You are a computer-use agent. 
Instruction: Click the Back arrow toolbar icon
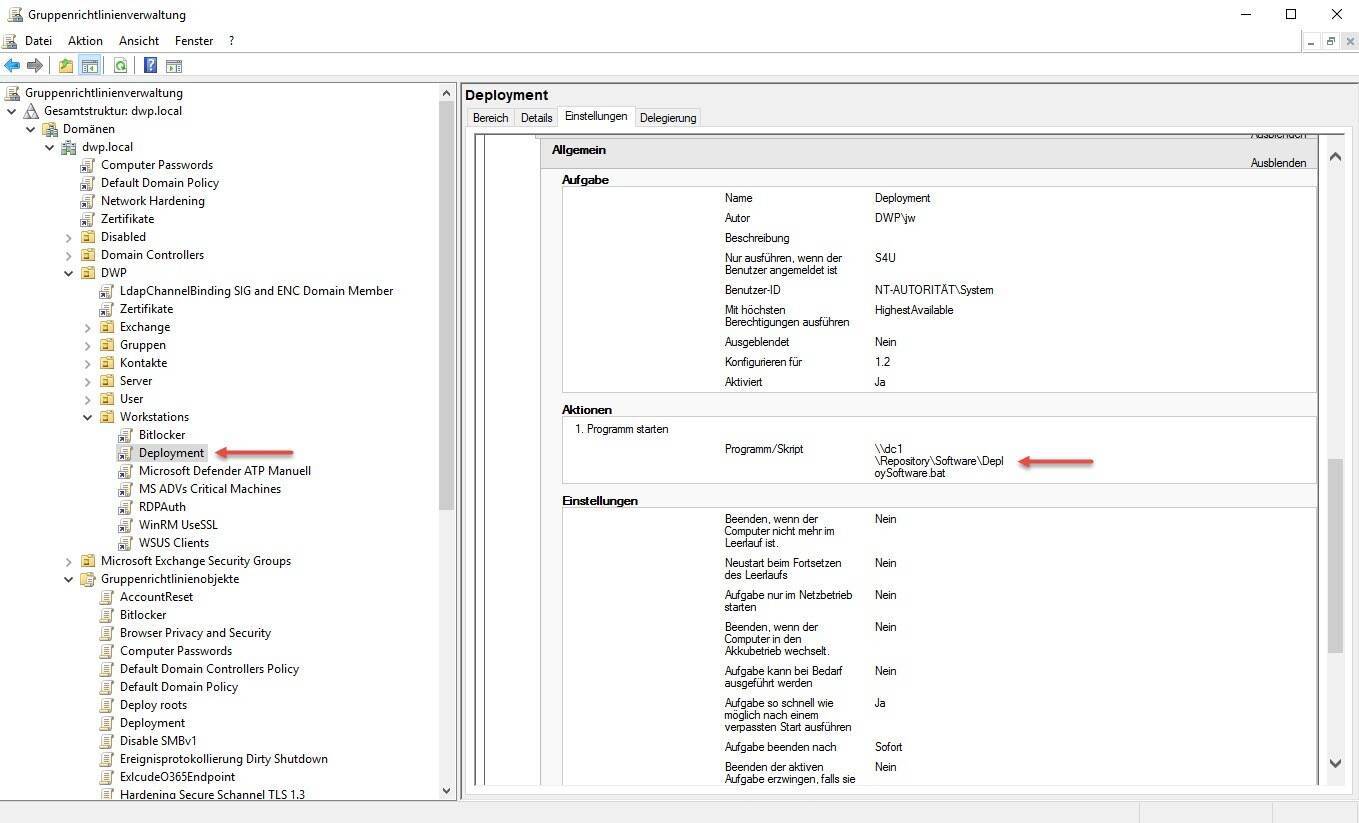pyautogui.click(x=12, y=66)
